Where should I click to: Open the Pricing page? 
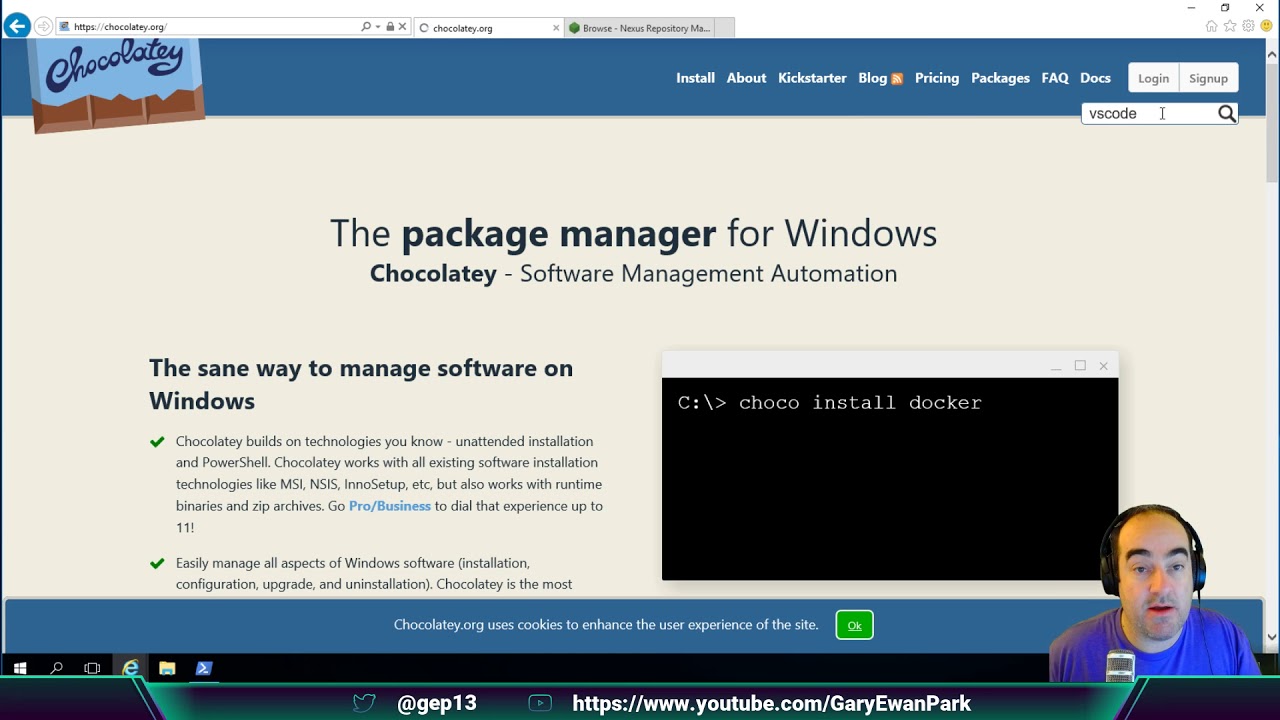tap(937, 78)
